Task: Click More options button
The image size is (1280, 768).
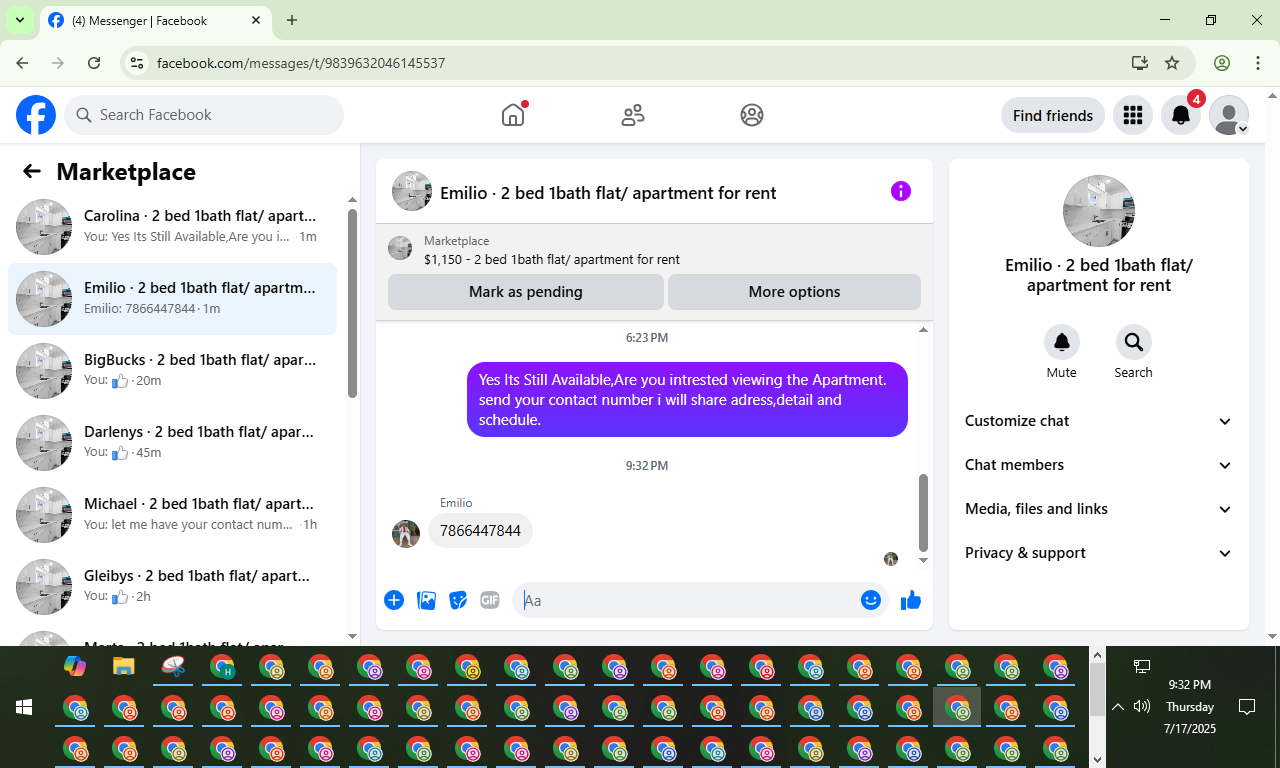Action: click(794, 292)
